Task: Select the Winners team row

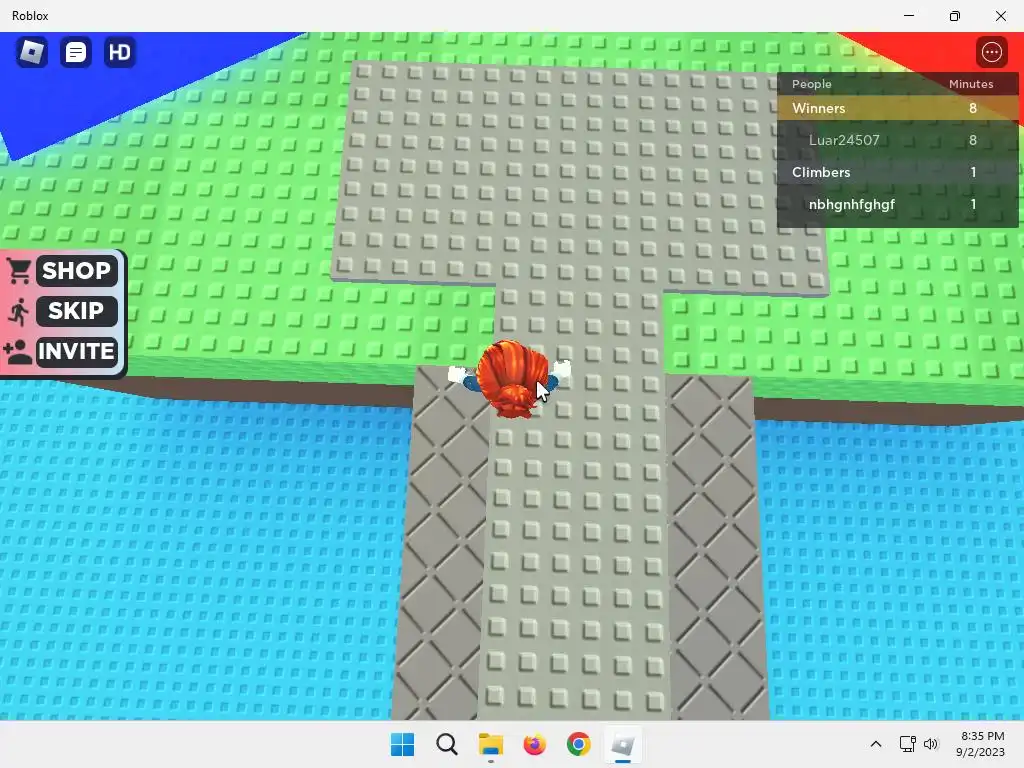Action: (897, 108)
